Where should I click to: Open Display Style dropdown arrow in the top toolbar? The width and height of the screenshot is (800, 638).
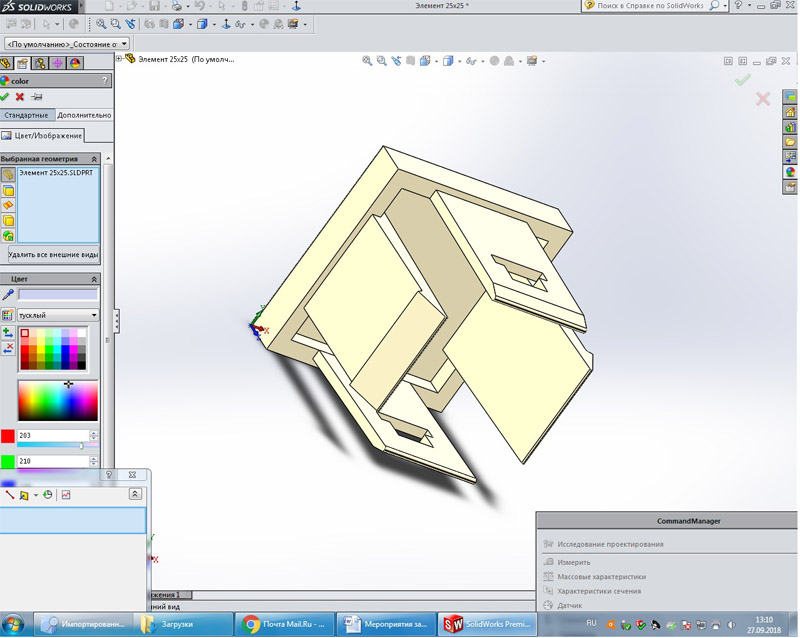coord(214,24)
